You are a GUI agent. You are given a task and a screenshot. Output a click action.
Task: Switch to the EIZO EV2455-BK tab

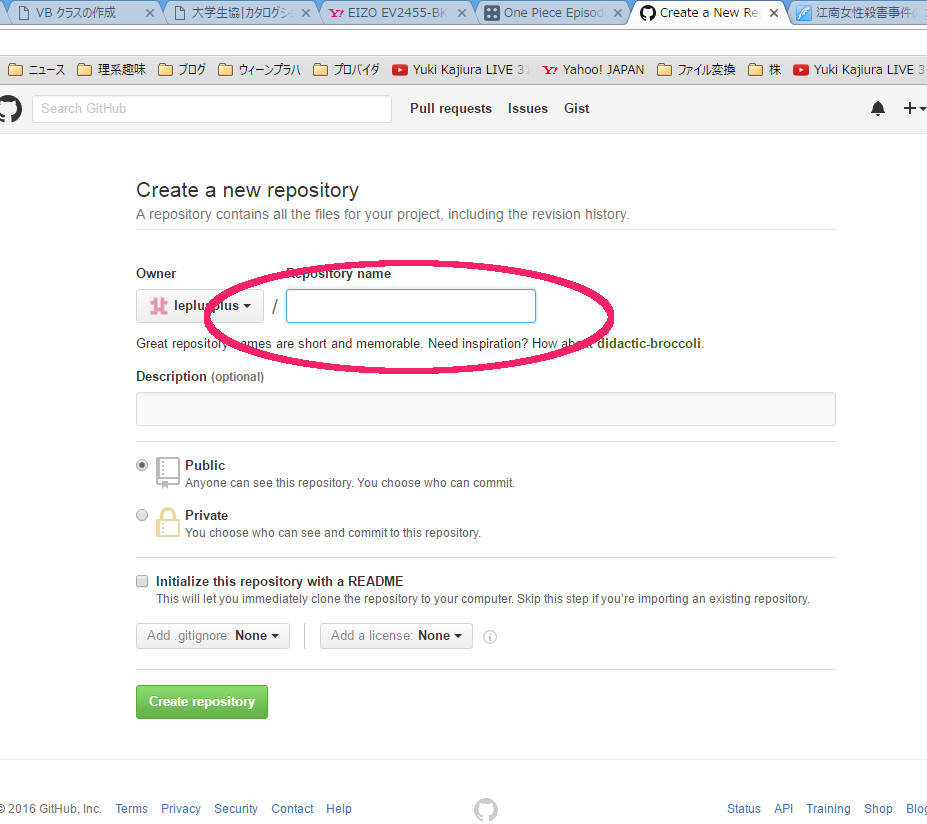tap(397, 13)
